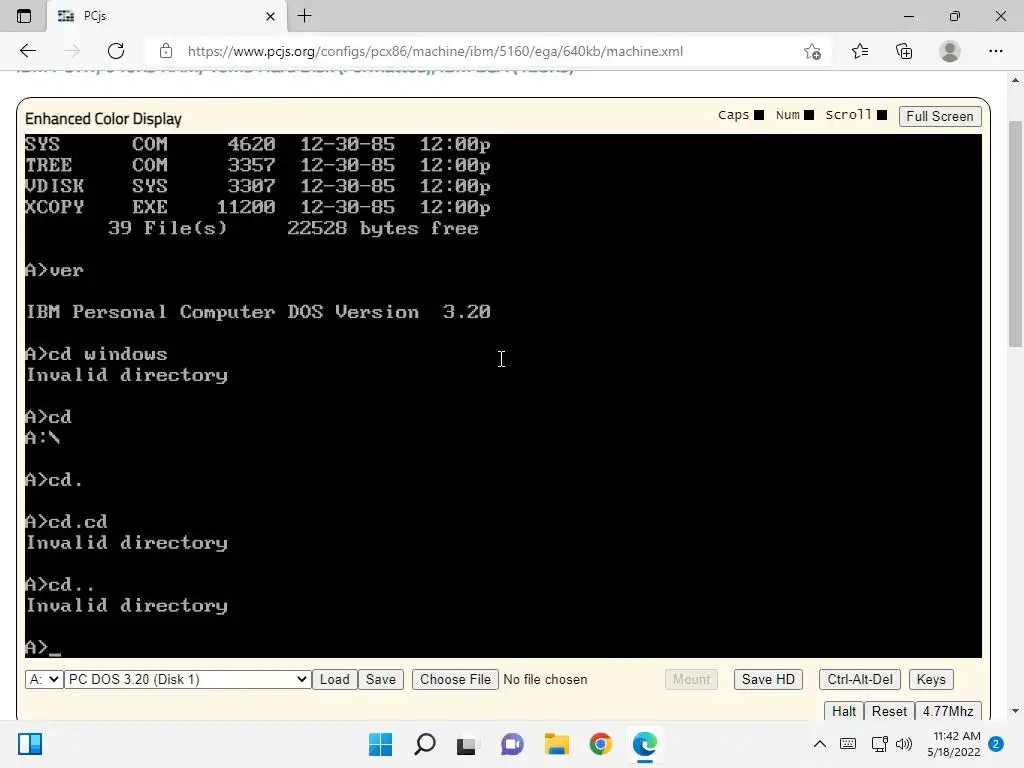Click the browser Back arrow
Image resolution: width=1024 pixels, height=768 pixels.
[28, 51]
